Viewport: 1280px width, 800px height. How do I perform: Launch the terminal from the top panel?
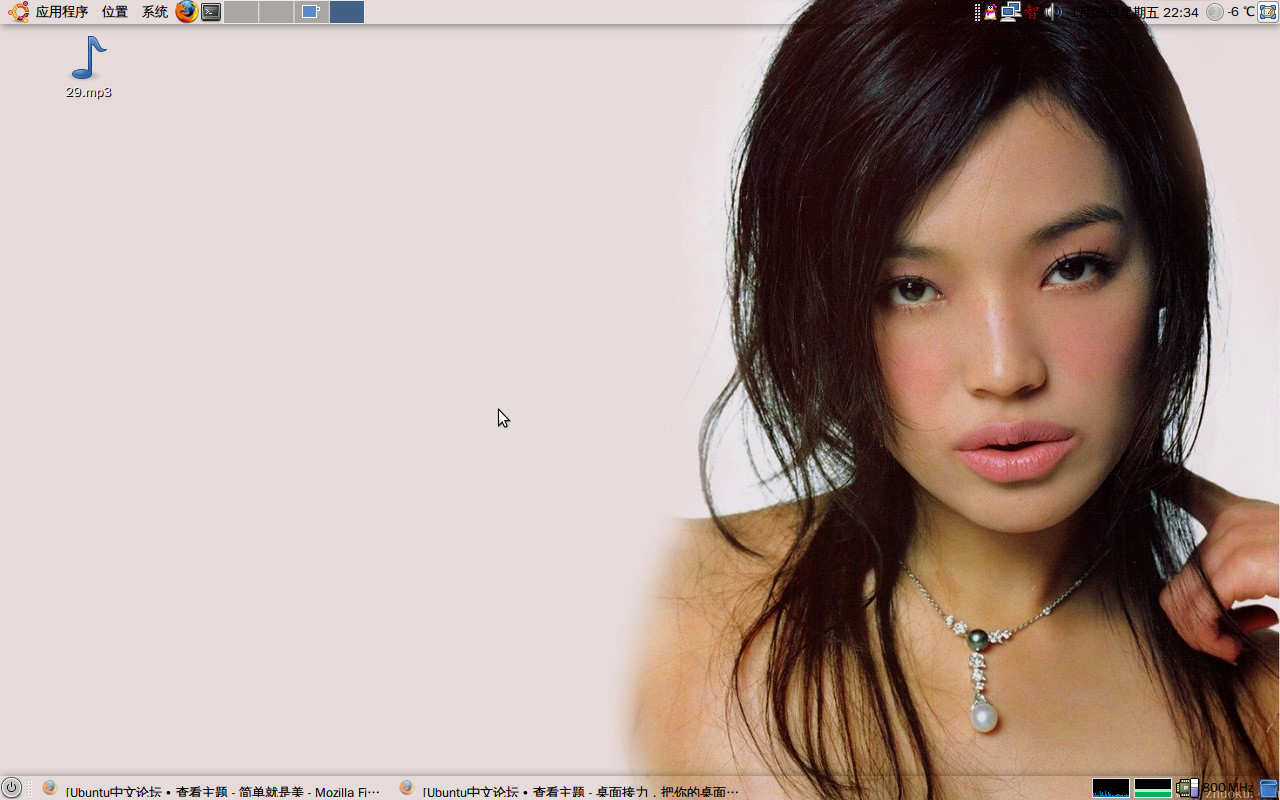click(211, 12)
